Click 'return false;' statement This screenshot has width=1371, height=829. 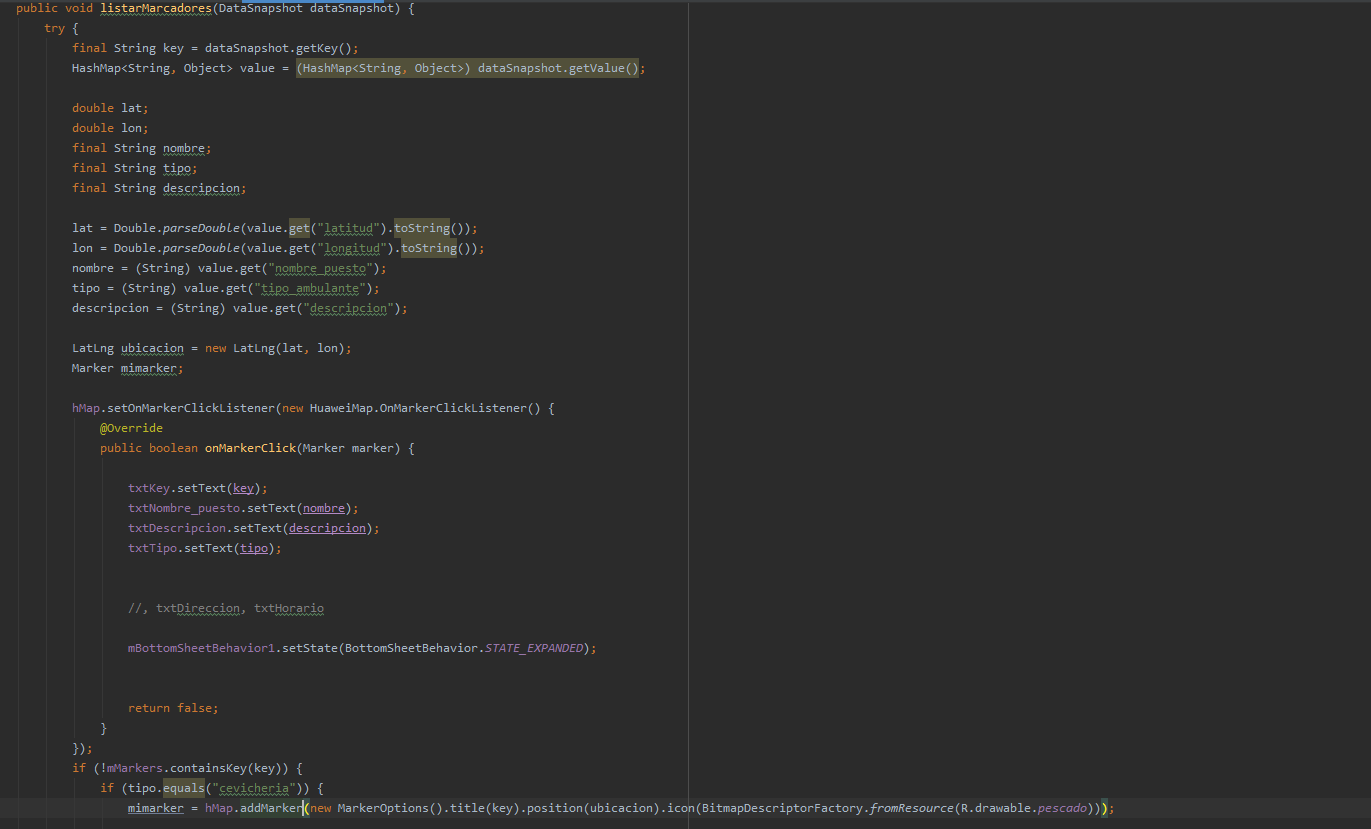(173, 708)
